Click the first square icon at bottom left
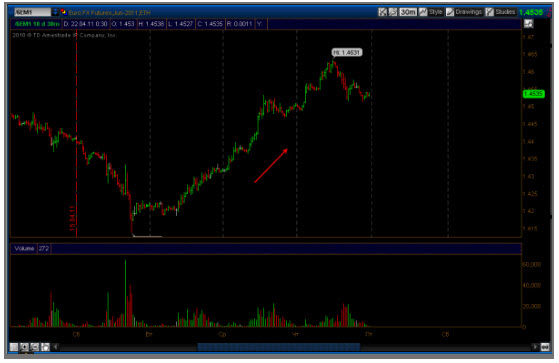Viewport: 559px width, 363px height. 14,347
